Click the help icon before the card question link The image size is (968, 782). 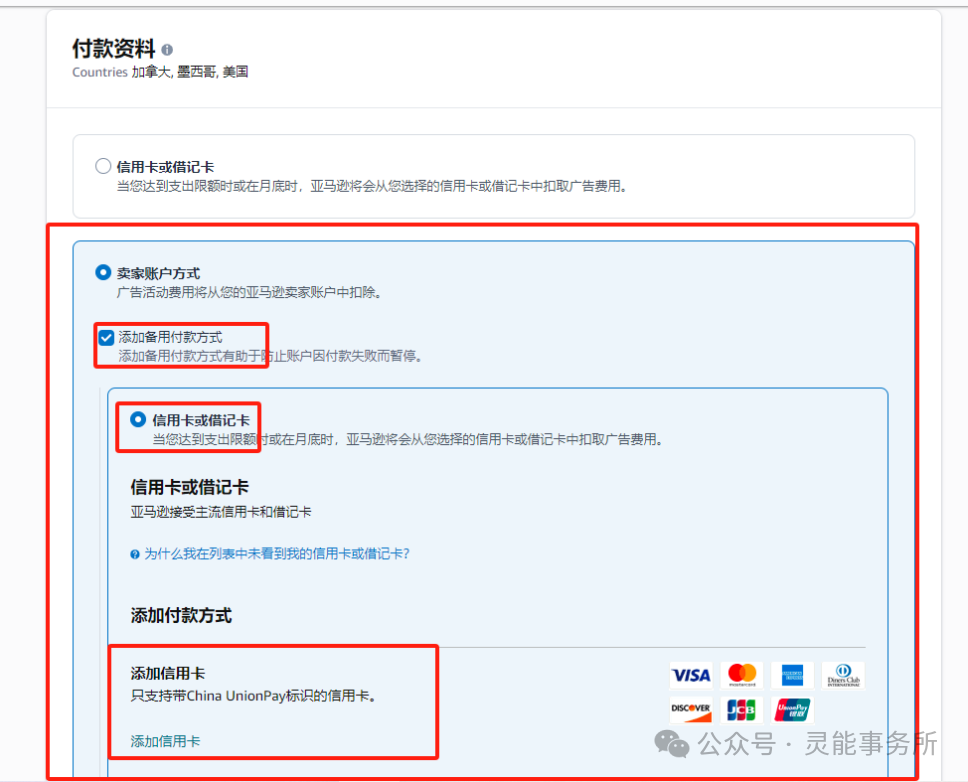coord(133,553)
